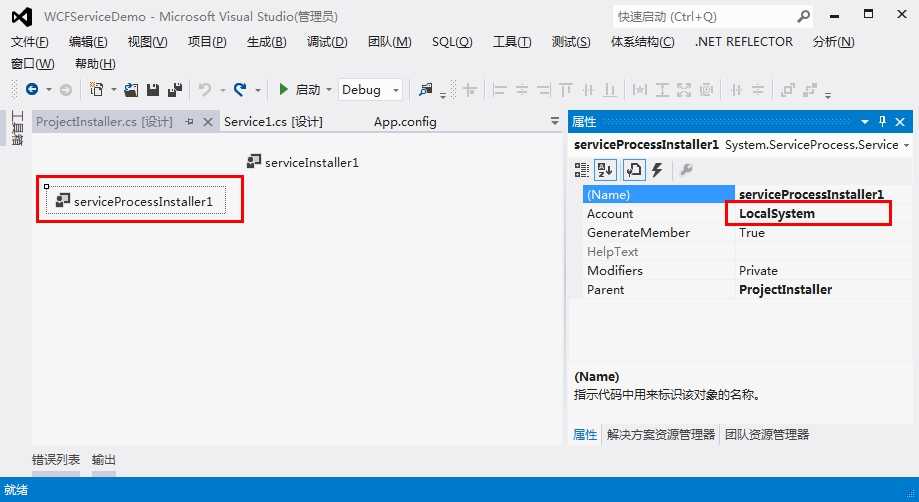
Task: Switch to the App.config tab
Action: point(405,122)
